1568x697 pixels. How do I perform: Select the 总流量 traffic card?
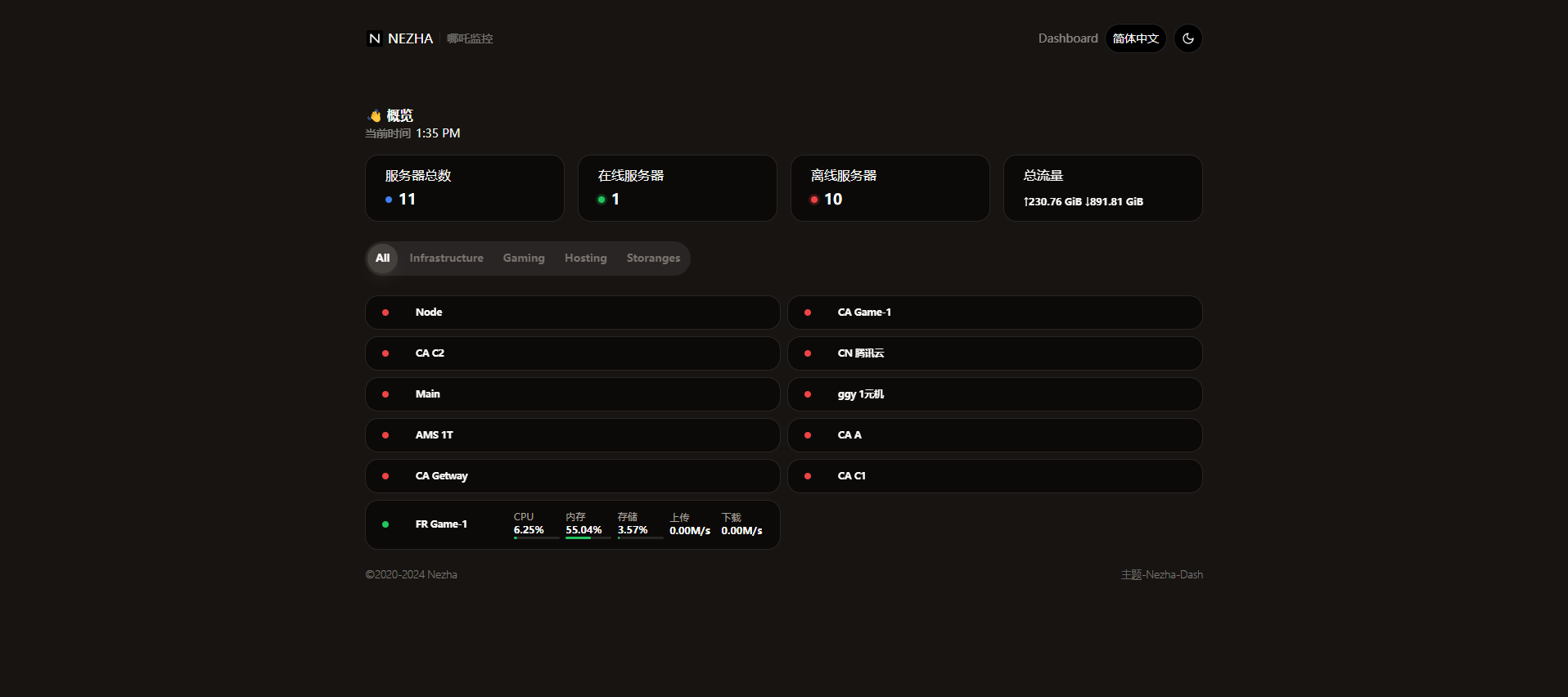1102,188
